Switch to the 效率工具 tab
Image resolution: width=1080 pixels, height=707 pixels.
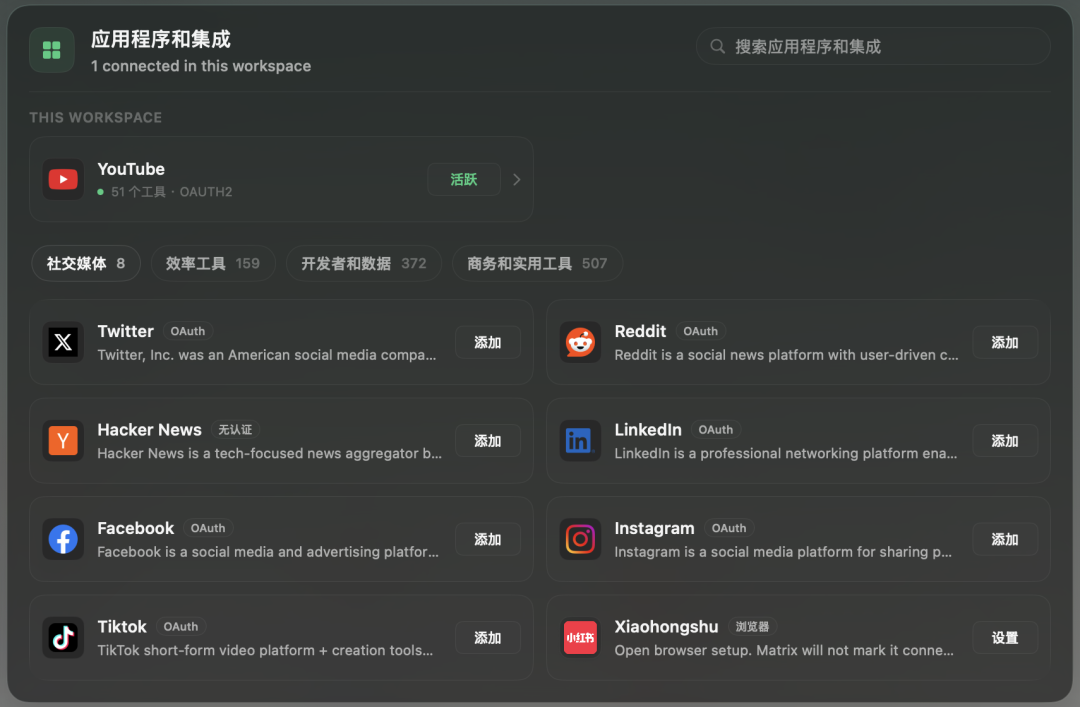(x=213, y=263)
